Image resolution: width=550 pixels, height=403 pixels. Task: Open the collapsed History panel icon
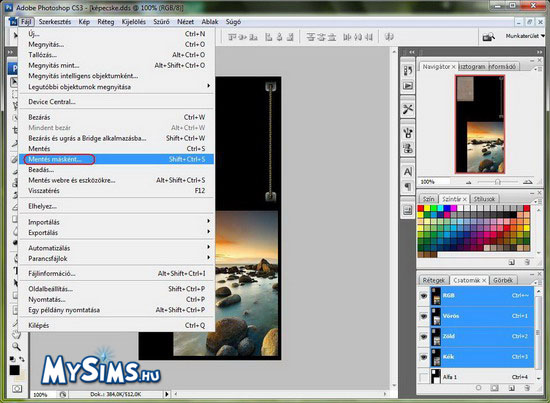click(408, 71)
